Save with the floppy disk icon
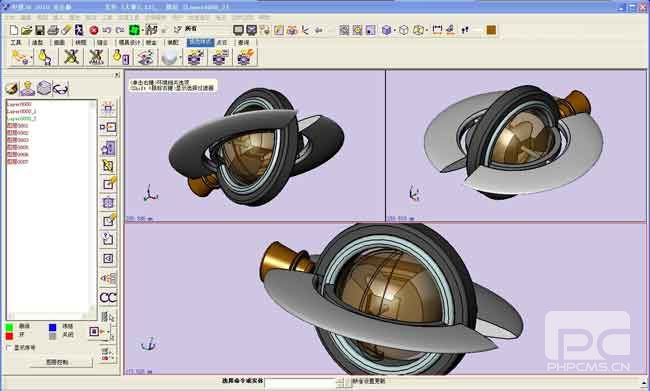Image resolution: width=650 pixels, height=391 pixels. (40, 30)
